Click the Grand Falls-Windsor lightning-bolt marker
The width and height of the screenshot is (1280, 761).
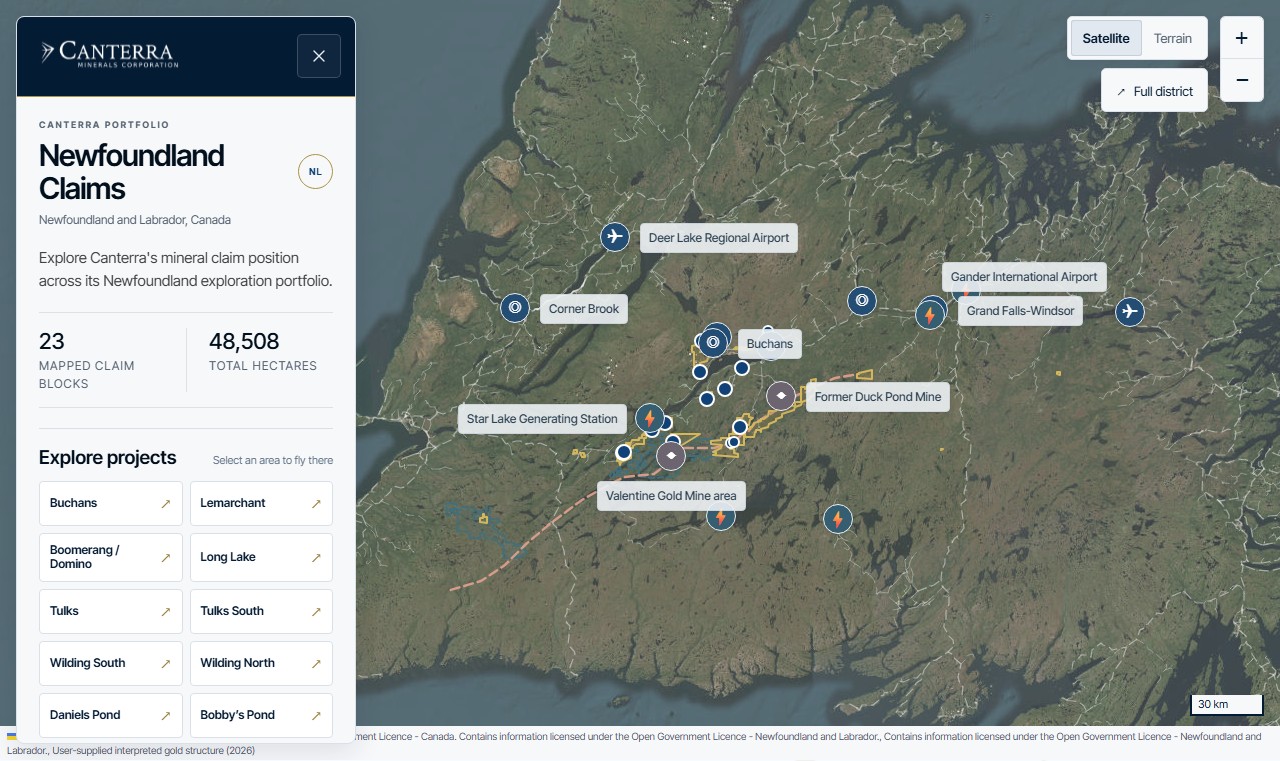pyautogui.click(x=930, y=315)
